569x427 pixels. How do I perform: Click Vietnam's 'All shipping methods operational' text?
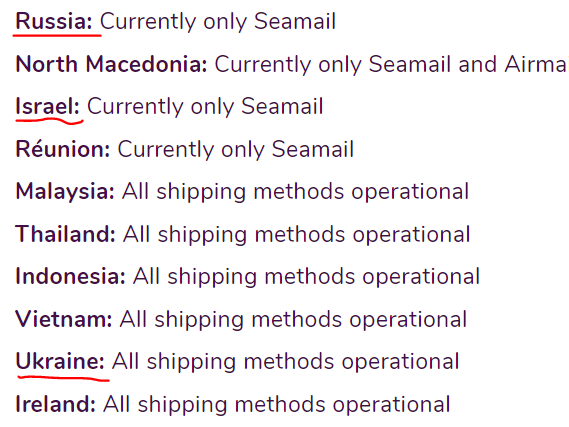pos(293,319)
